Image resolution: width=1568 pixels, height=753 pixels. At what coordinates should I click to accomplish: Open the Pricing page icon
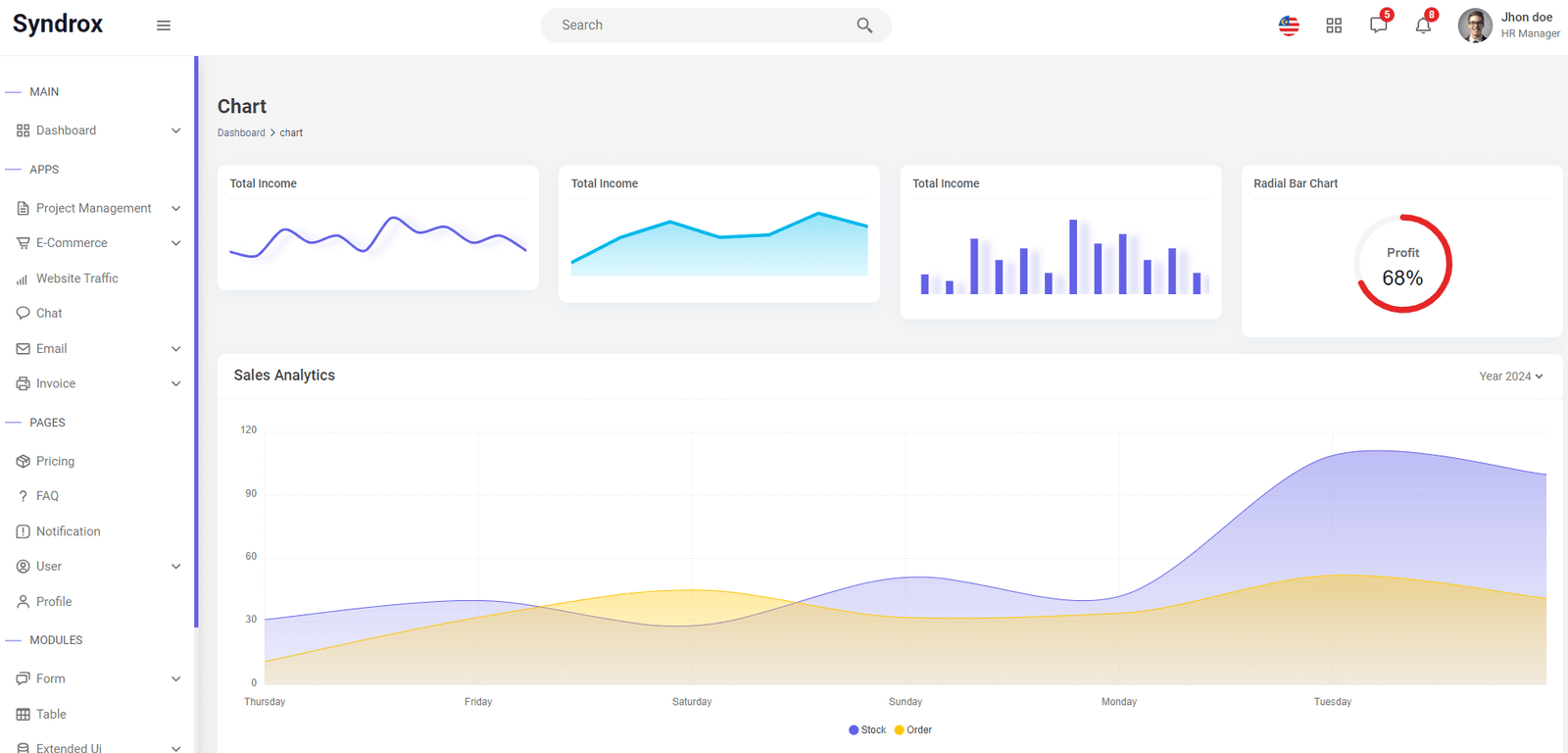pos(23,462)
